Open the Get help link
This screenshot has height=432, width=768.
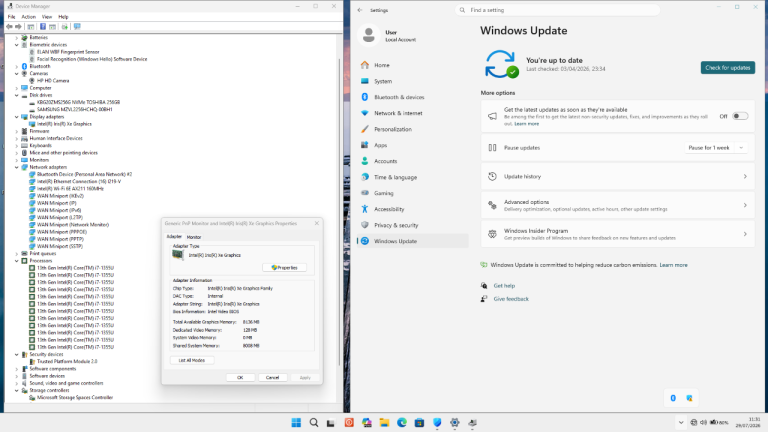[x=504, y=286]
